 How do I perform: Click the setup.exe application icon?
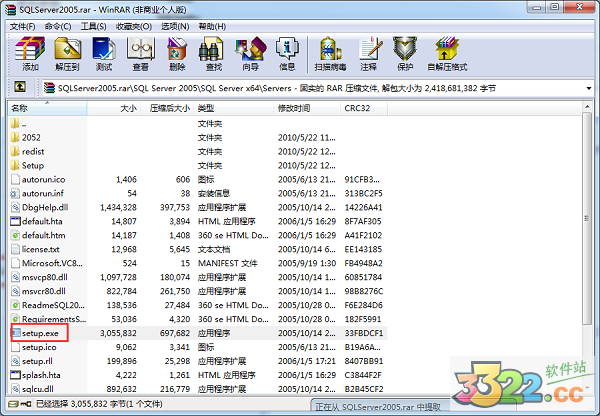16,333
